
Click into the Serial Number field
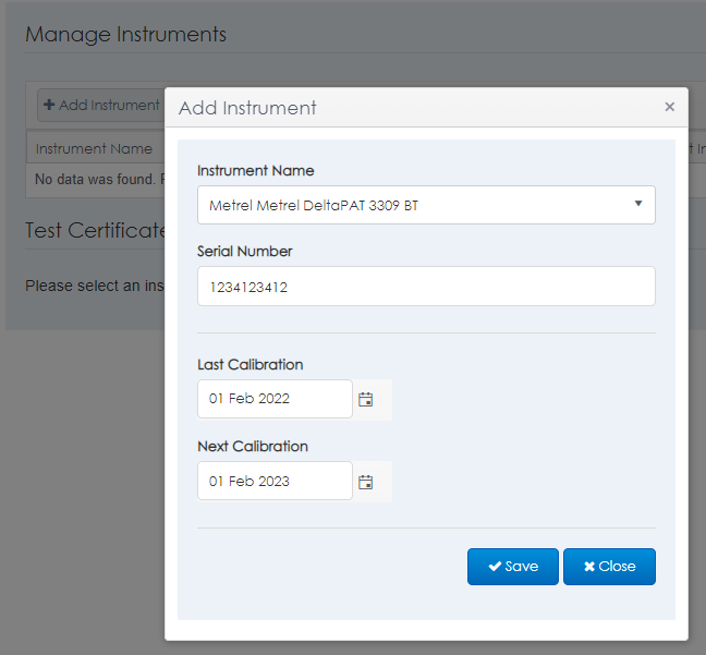pyautogui.click(x=426, y=286)
